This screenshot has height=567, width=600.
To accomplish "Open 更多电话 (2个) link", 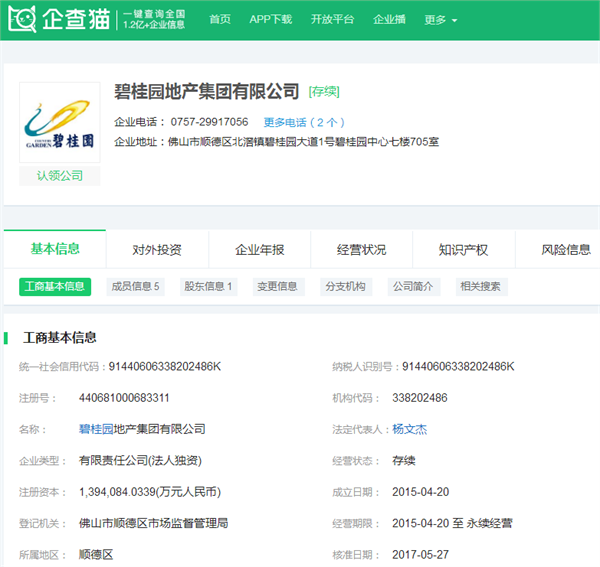I will point(304,122).
